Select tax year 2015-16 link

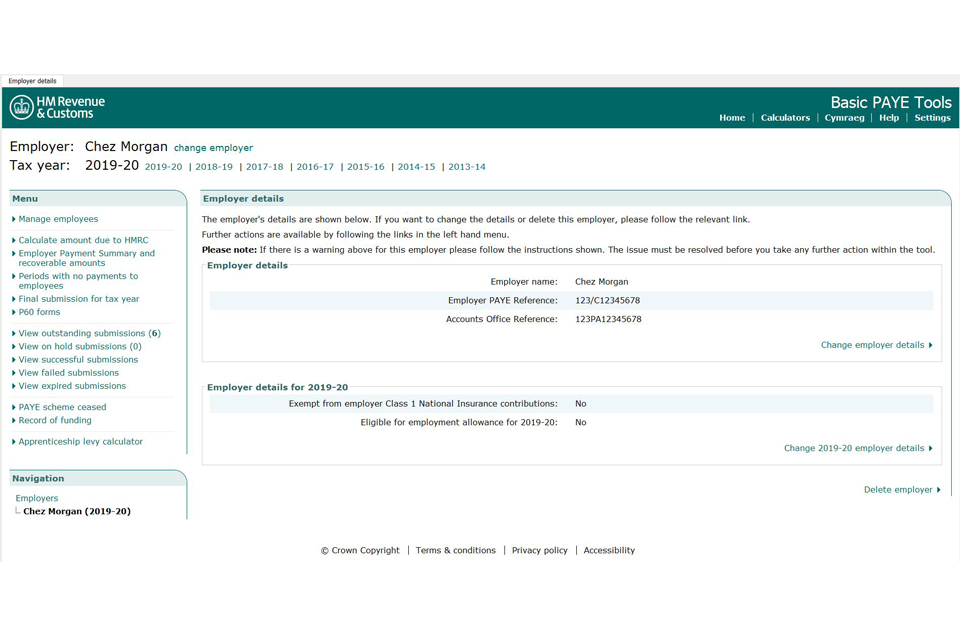[366, 167]
